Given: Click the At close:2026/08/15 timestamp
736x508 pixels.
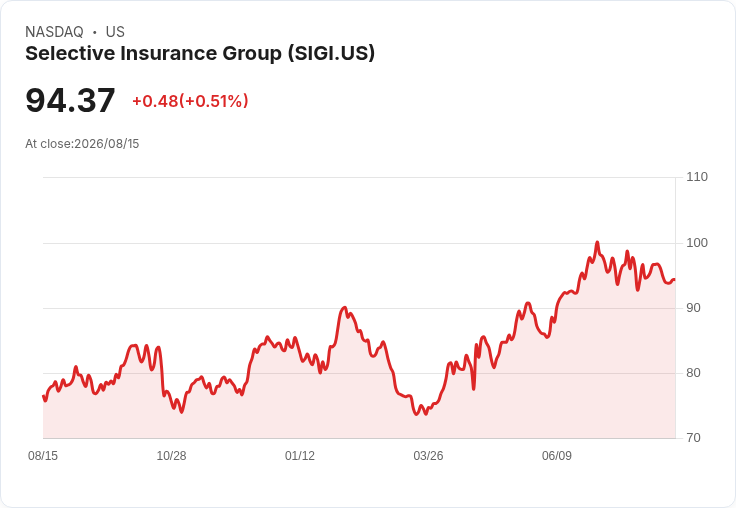Looking at the screenshot, I should 82,144.
